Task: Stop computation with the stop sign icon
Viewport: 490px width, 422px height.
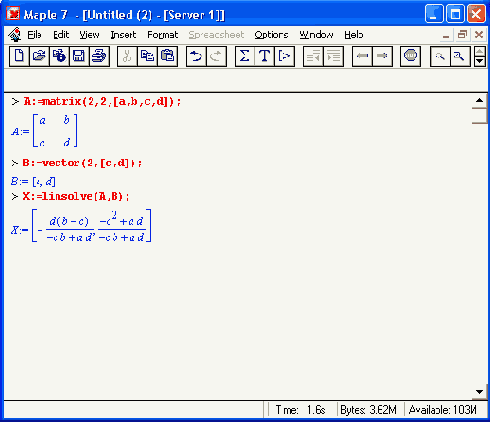Action: click(410, 56)
